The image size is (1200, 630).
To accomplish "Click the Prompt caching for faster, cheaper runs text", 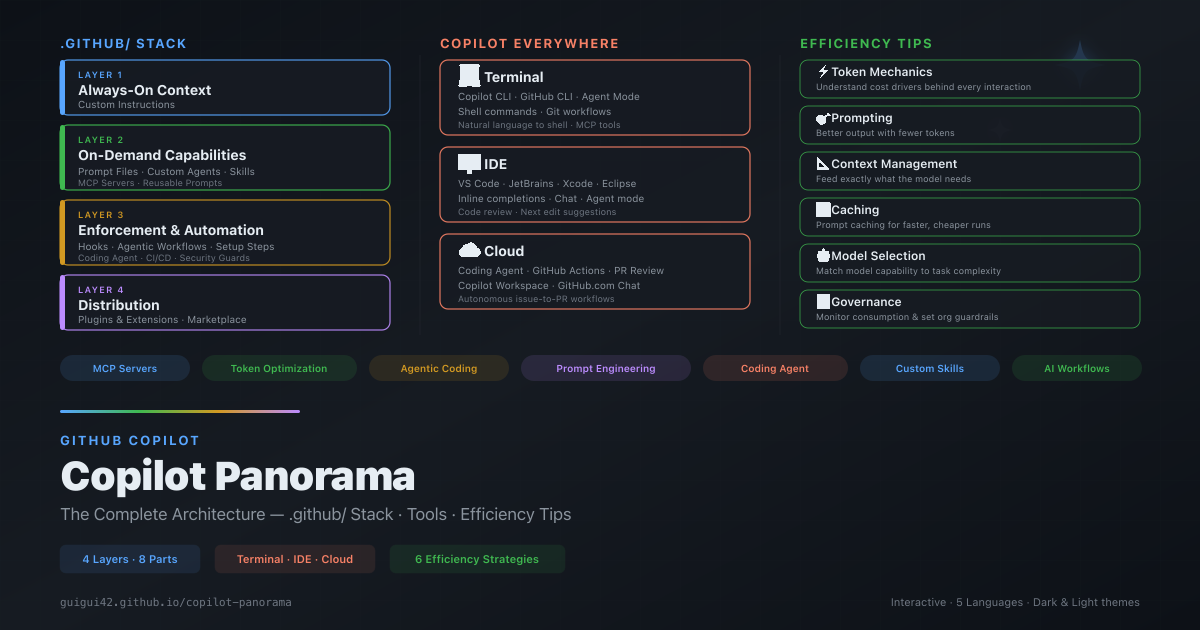I will tap(903, 225).
